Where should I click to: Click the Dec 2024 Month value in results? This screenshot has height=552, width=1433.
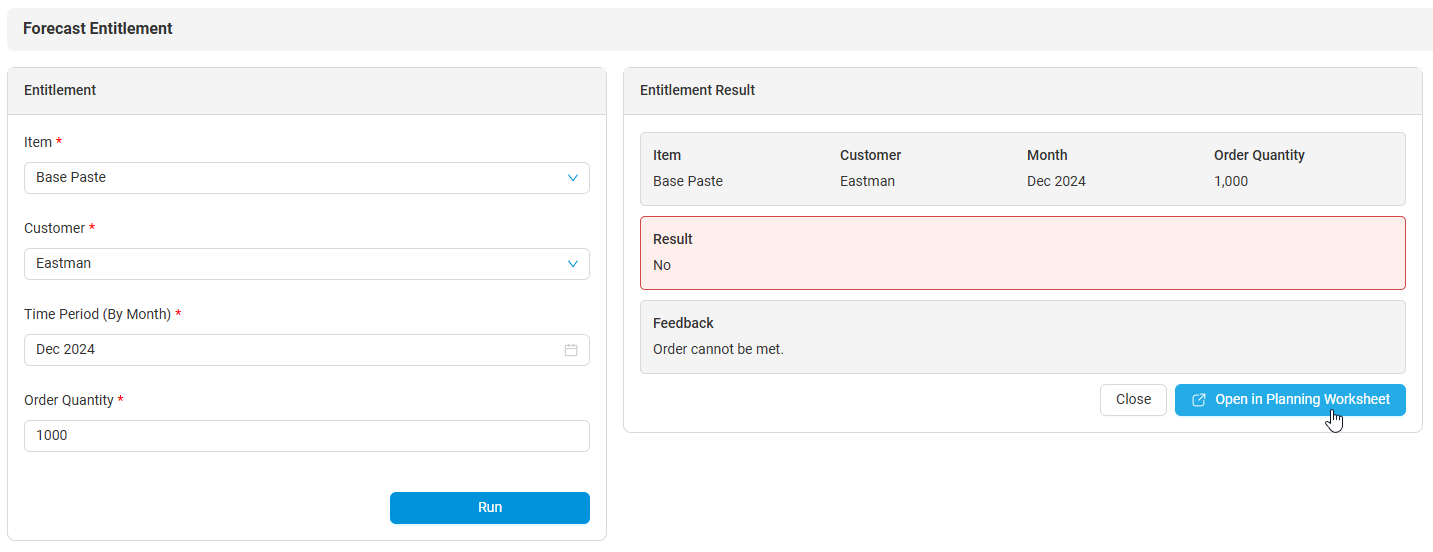click(x=1056, y=181)
